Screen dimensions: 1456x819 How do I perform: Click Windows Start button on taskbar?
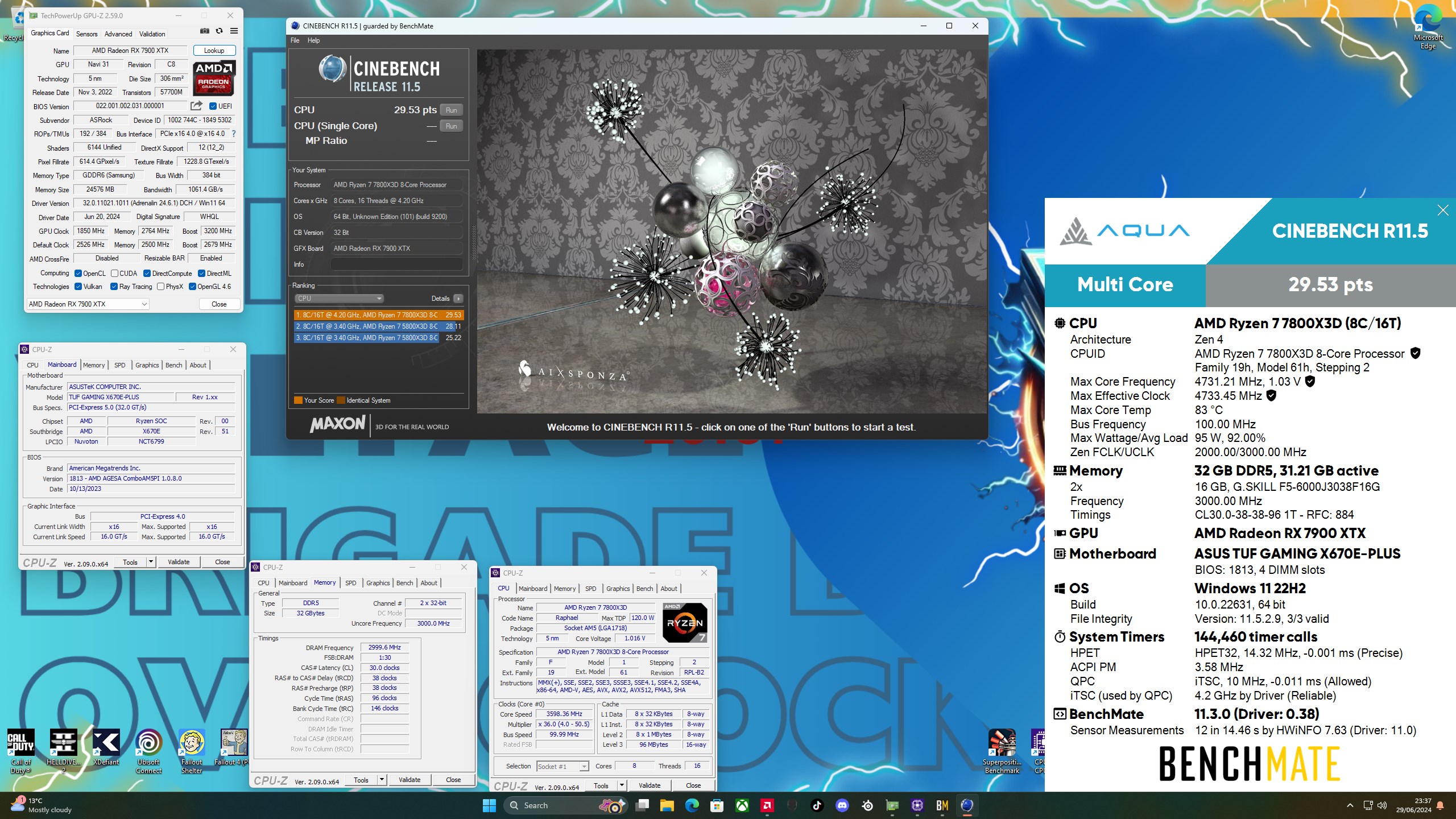pos(489,805)
